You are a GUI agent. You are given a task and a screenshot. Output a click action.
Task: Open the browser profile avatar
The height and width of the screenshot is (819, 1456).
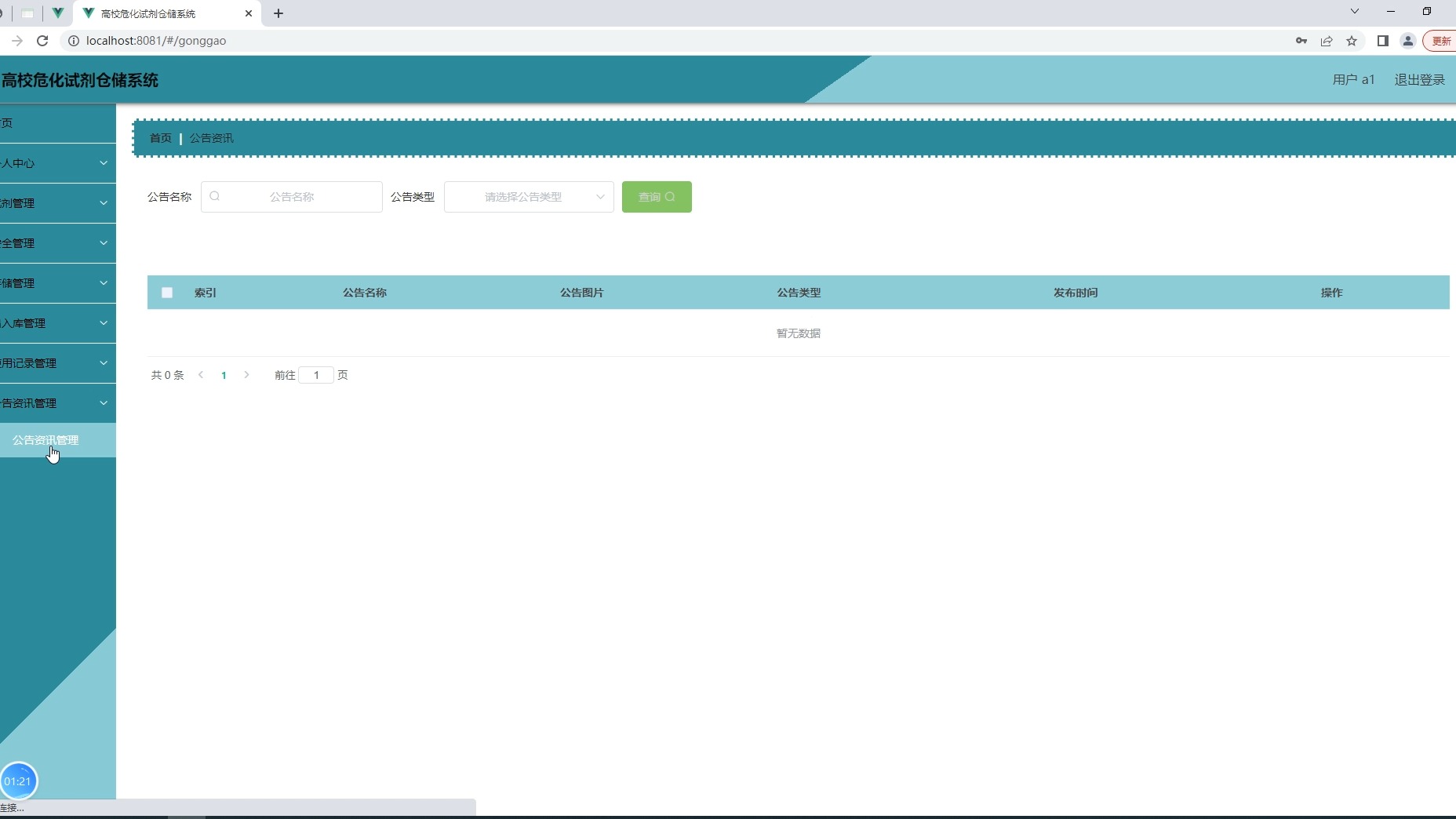[1408, 41]
